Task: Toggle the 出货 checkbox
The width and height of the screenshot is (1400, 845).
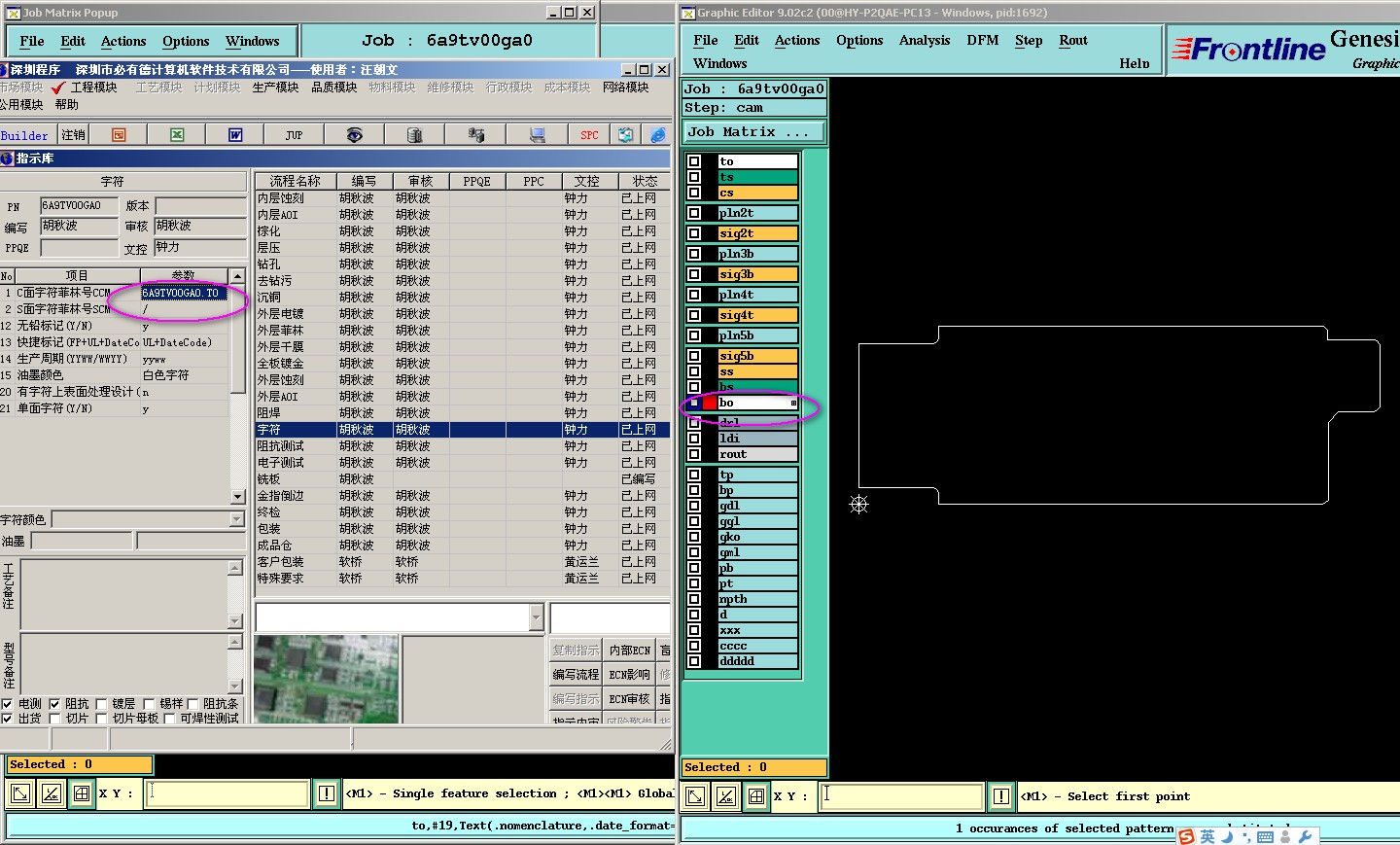Action: coord(7,719)
